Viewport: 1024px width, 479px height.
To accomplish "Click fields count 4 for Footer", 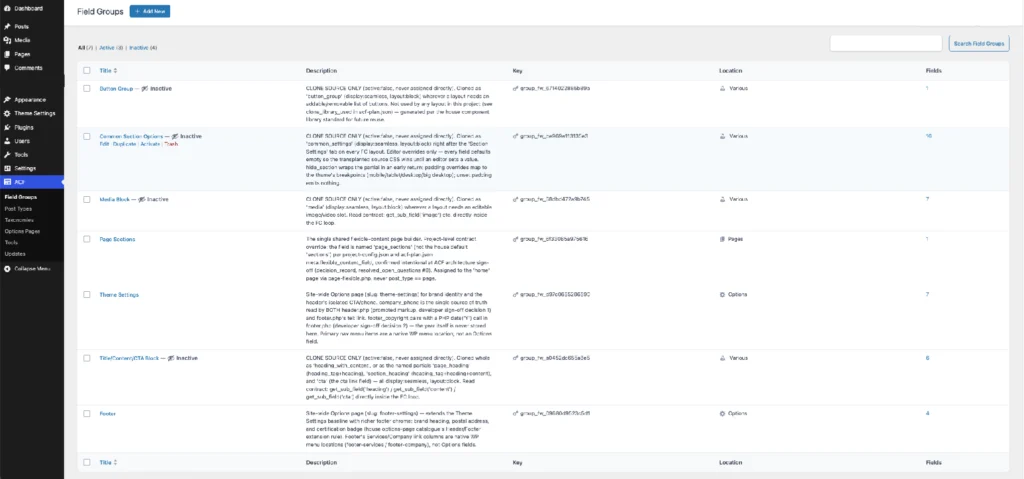I will (927, 414).
